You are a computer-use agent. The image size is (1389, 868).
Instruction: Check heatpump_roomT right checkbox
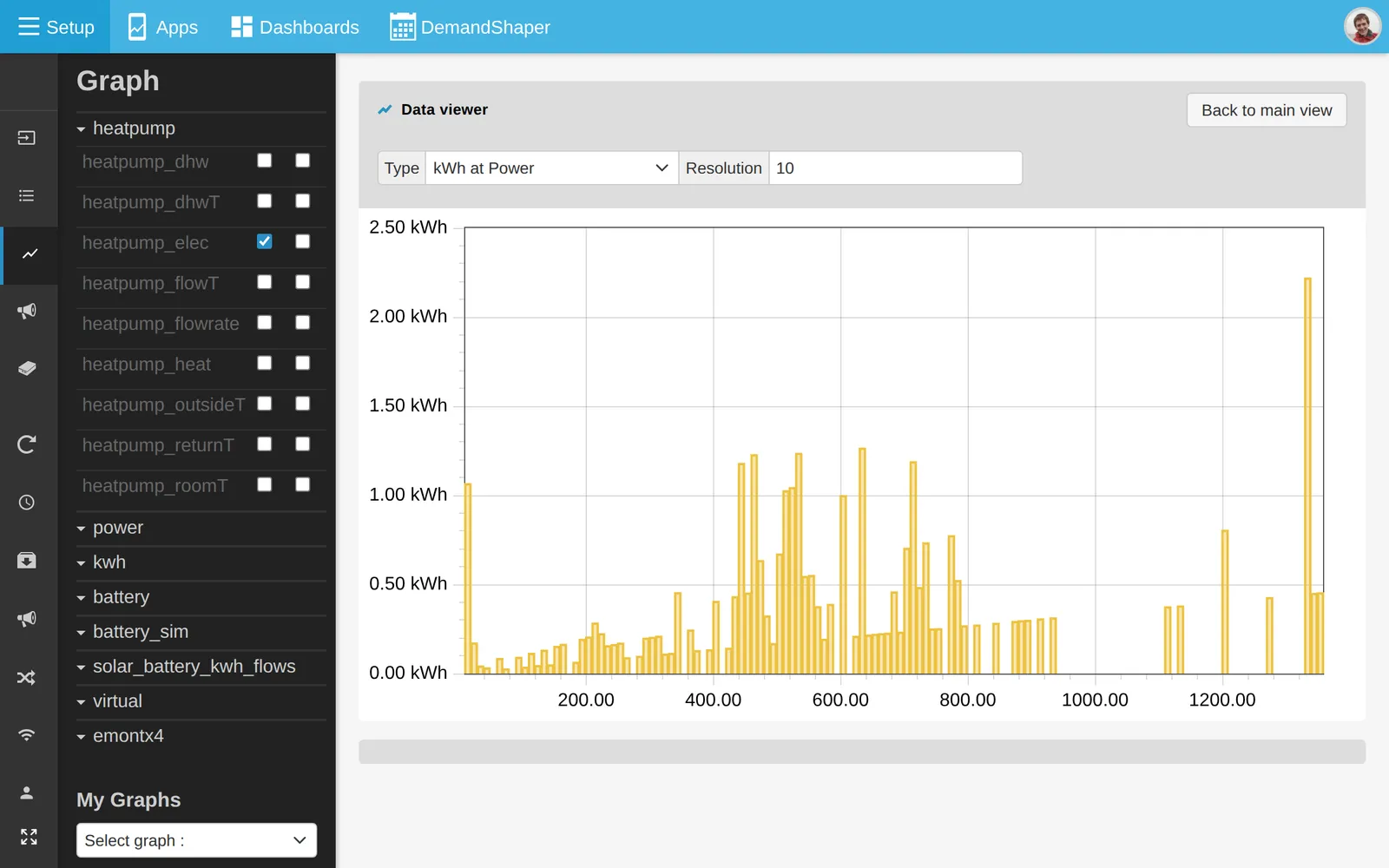(x=303, y=484)
